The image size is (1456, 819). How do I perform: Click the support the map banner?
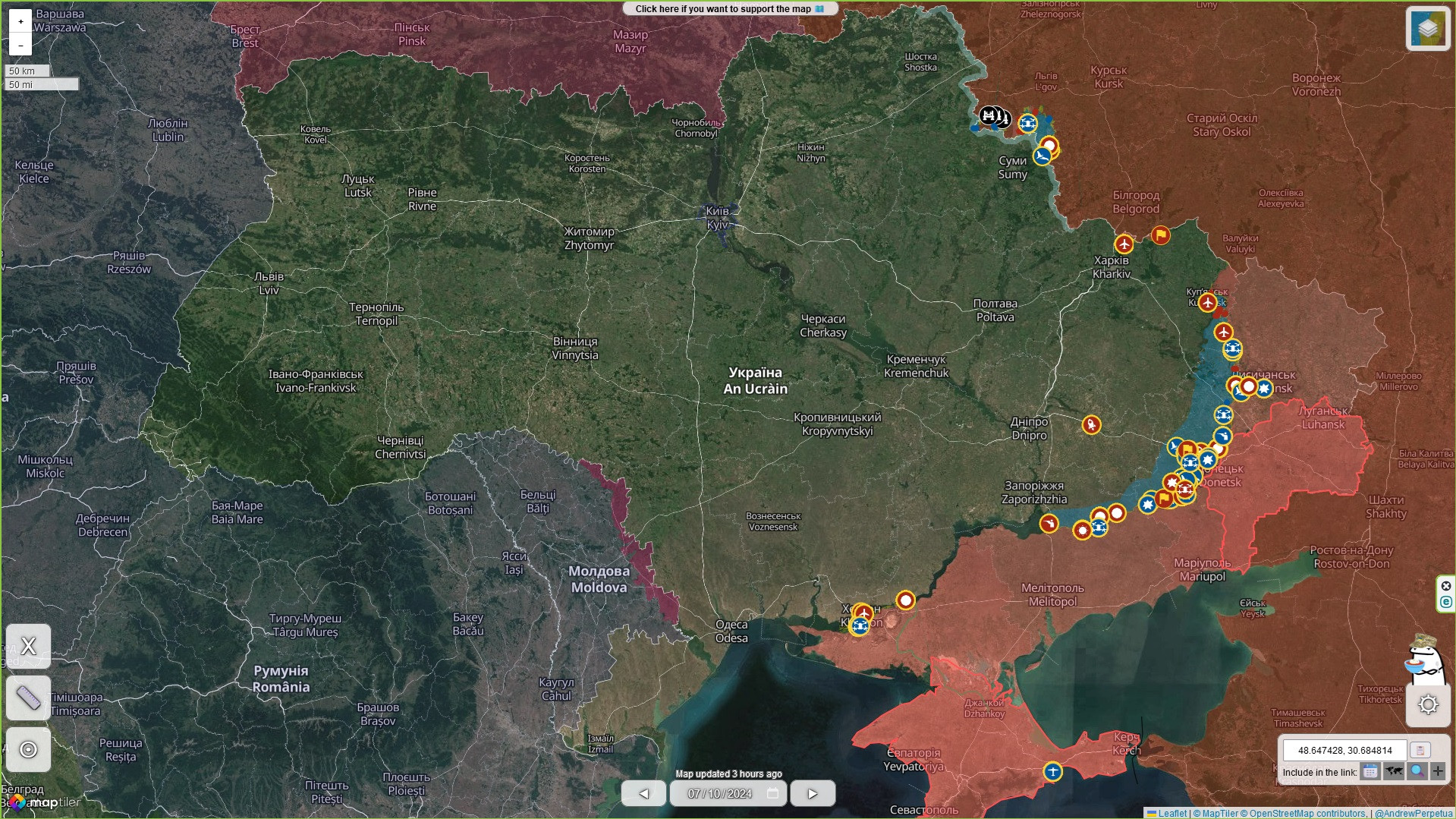coord(729,9)
